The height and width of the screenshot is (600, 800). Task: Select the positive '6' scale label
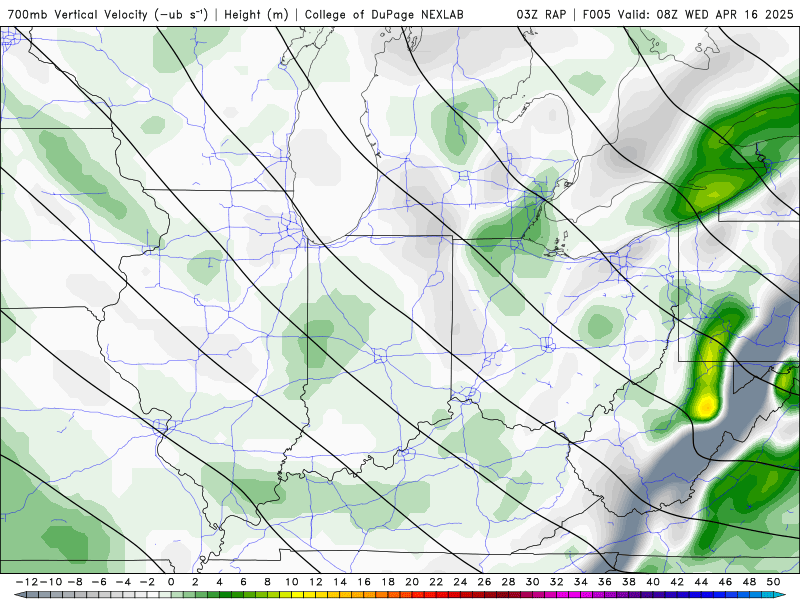pyautogui.click(x=243, y=582)
